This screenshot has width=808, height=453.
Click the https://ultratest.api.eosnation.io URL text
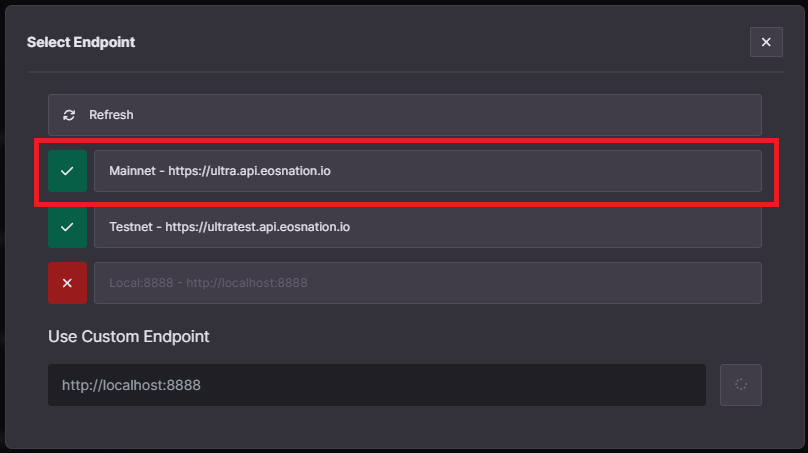[x=258, y=227]
